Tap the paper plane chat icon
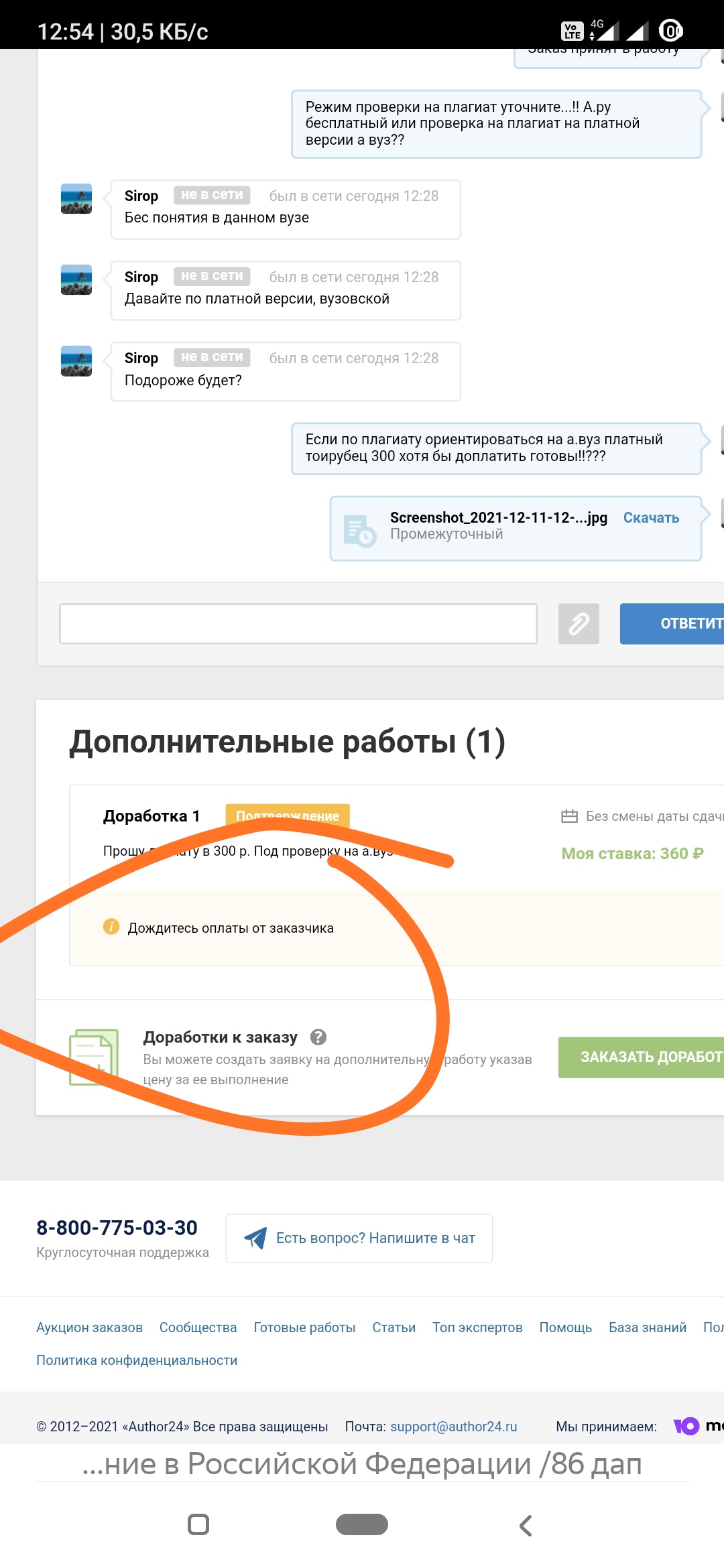724x1568 pixels. point(255,1238)
